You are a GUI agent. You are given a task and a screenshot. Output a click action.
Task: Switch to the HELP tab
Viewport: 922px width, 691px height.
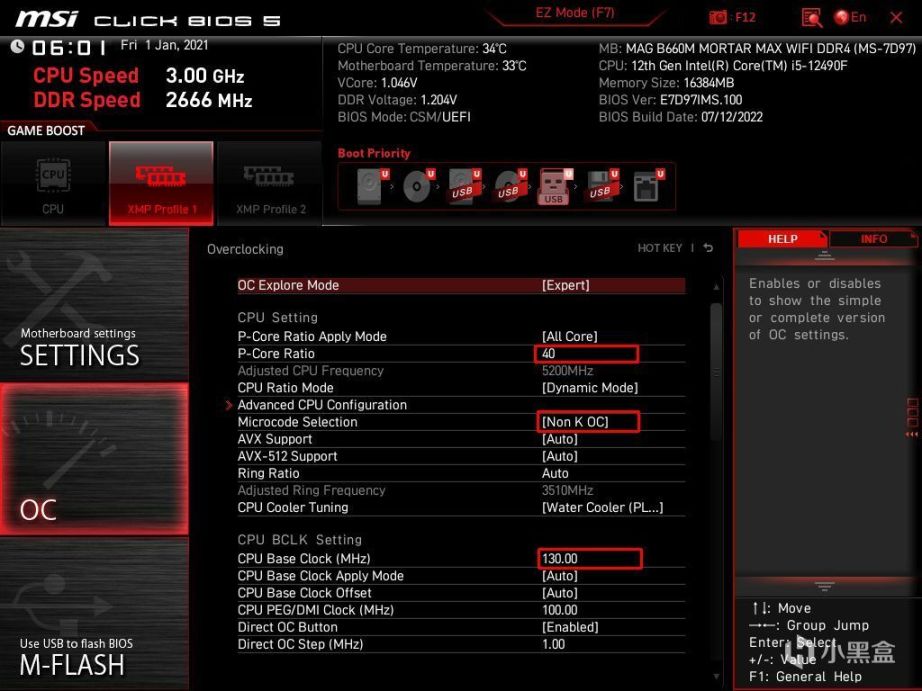tap(782, 239)
